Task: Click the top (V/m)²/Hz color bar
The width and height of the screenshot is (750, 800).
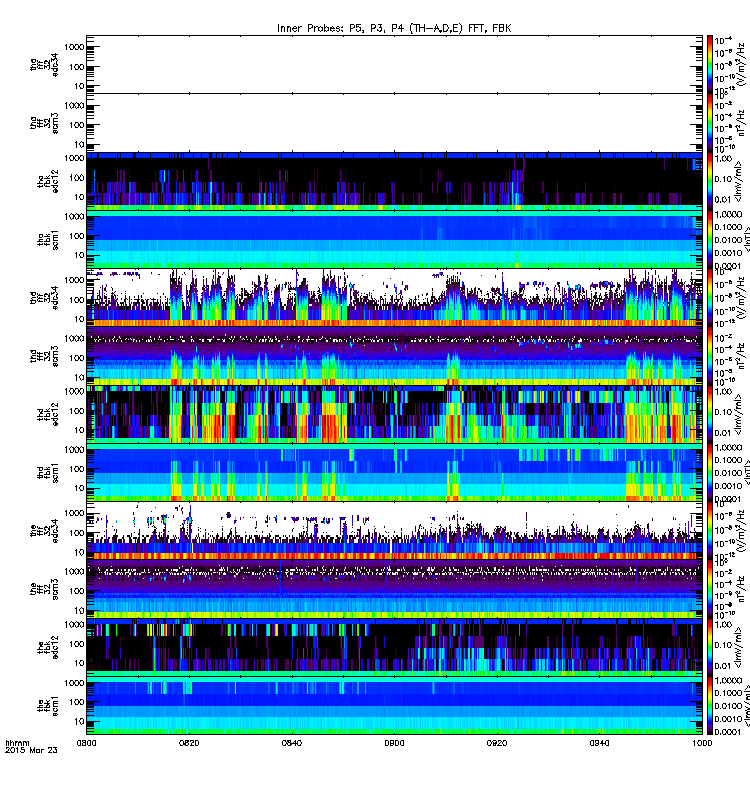Action: (x=710, y=64)
